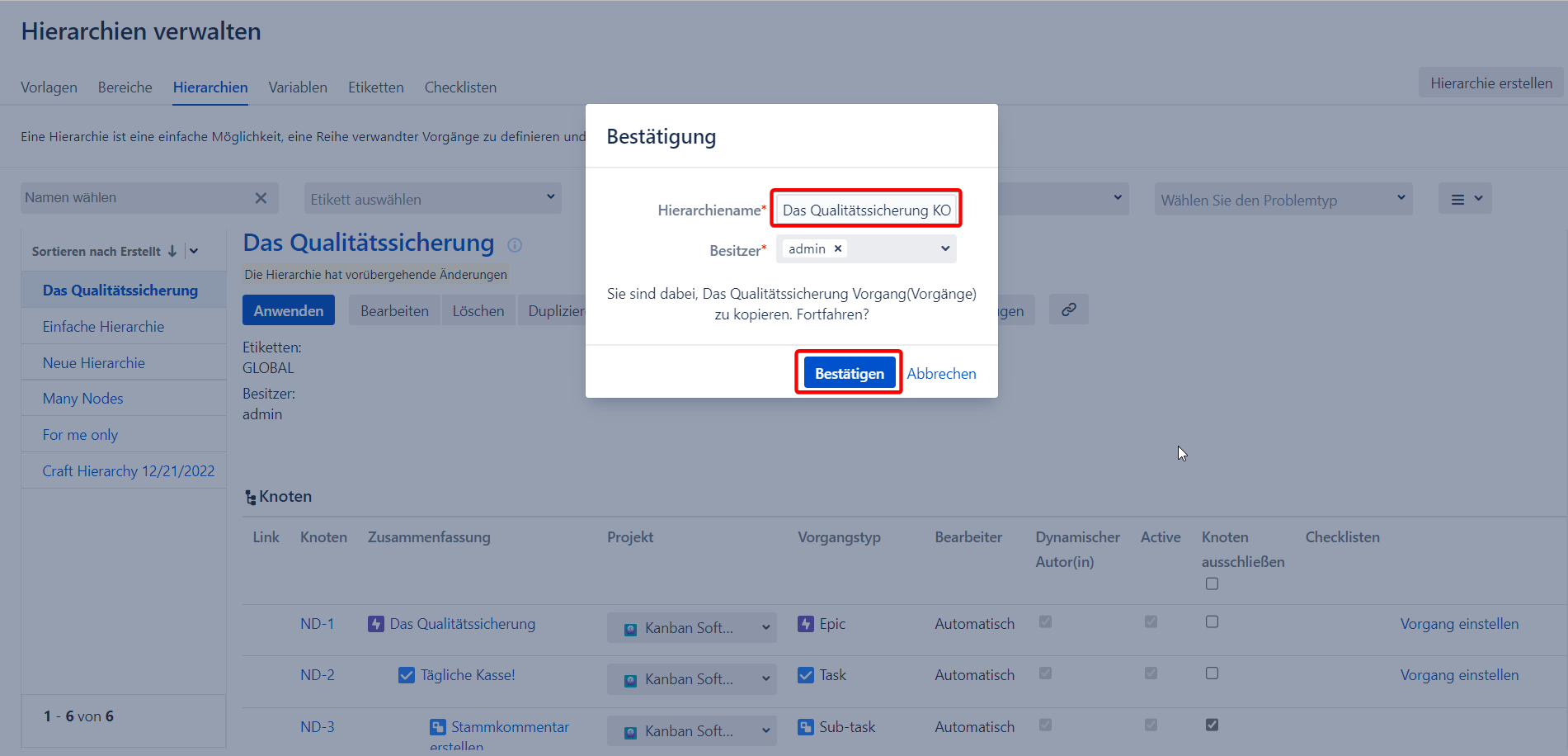1568x756 pixels.
Task: Click the copy link icon button
Action: (x=1068, y=309)
